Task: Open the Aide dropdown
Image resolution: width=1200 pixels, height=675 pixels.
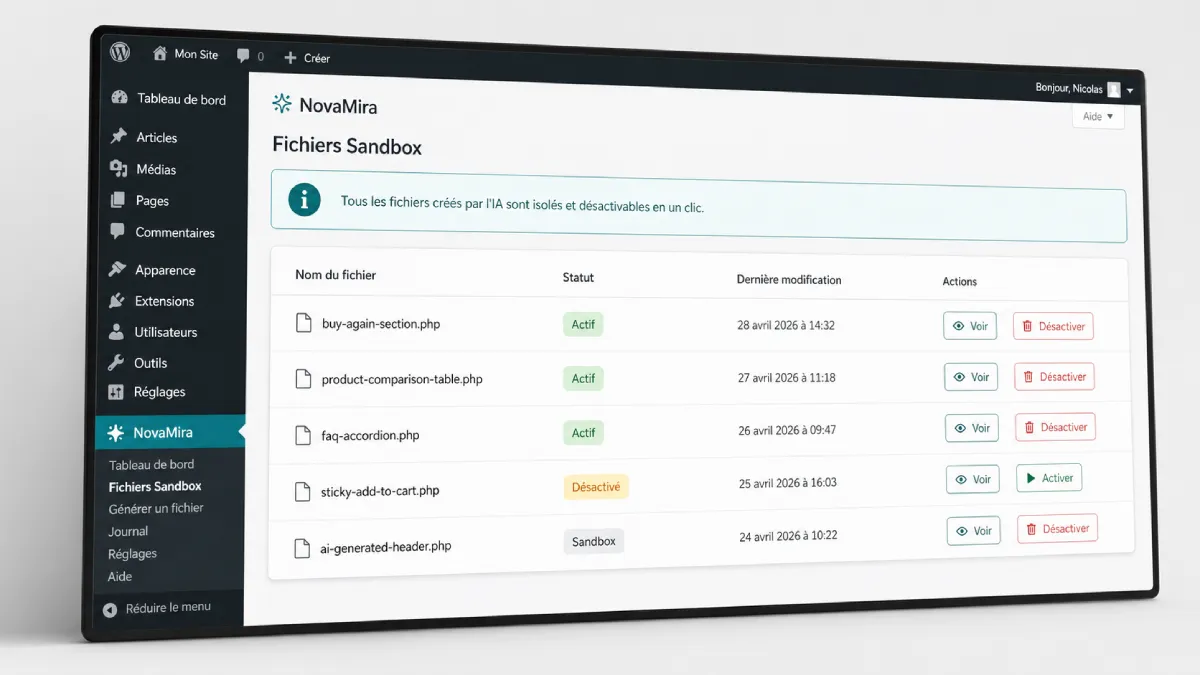Action: tap(1097, 115)
